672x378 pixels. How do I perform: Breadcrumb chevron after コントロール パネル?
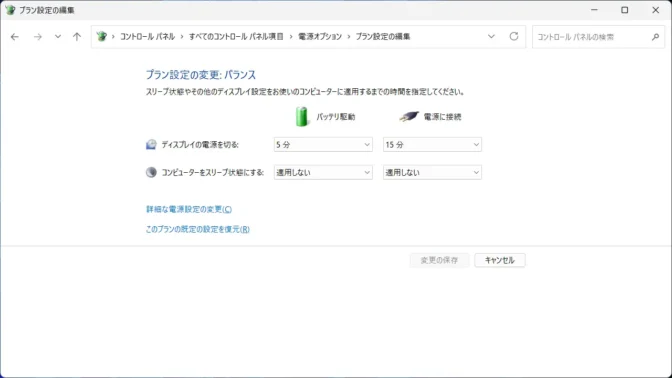pos(182,37)
